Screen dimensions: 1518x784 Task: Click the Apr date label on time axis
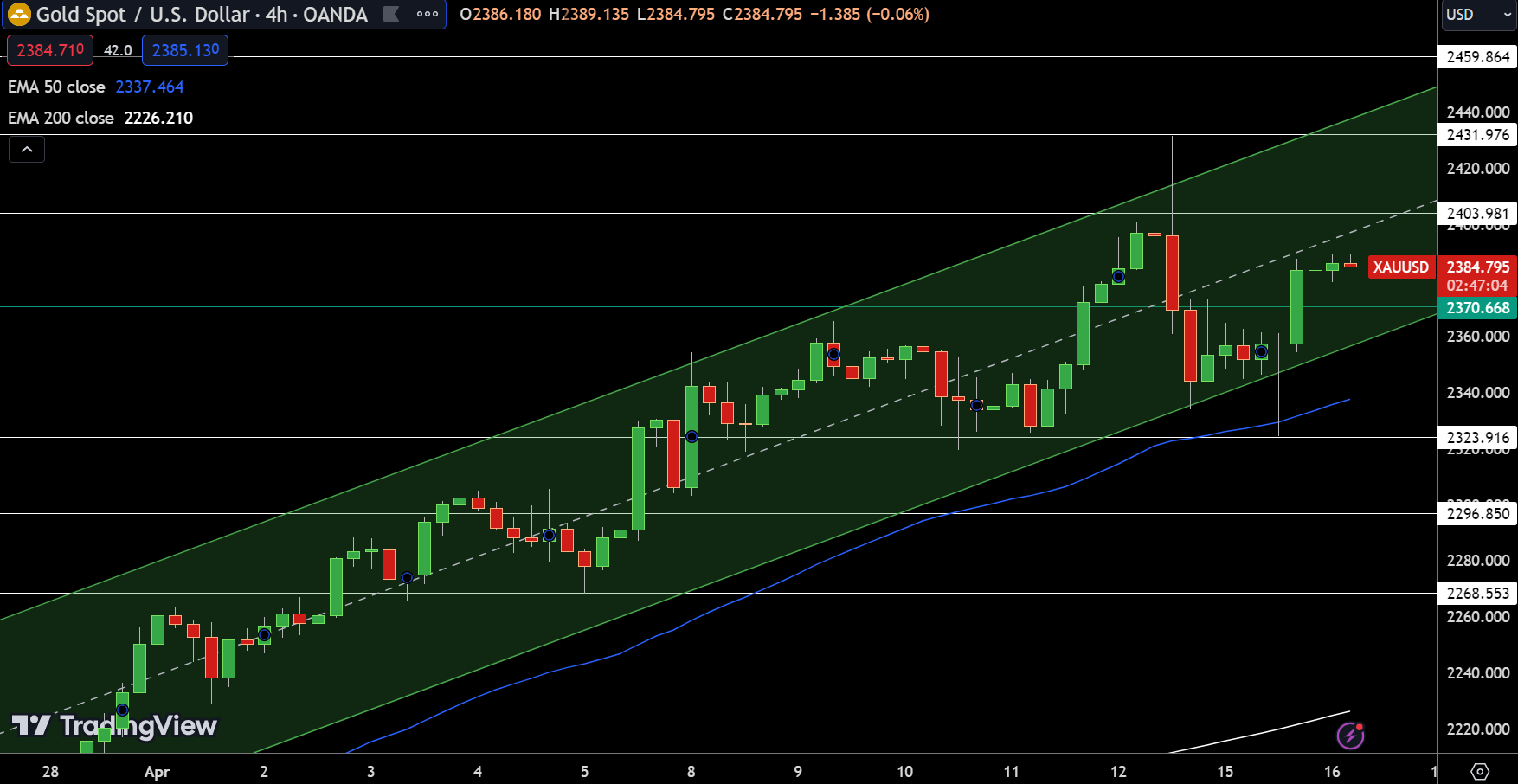coord(157,771)
